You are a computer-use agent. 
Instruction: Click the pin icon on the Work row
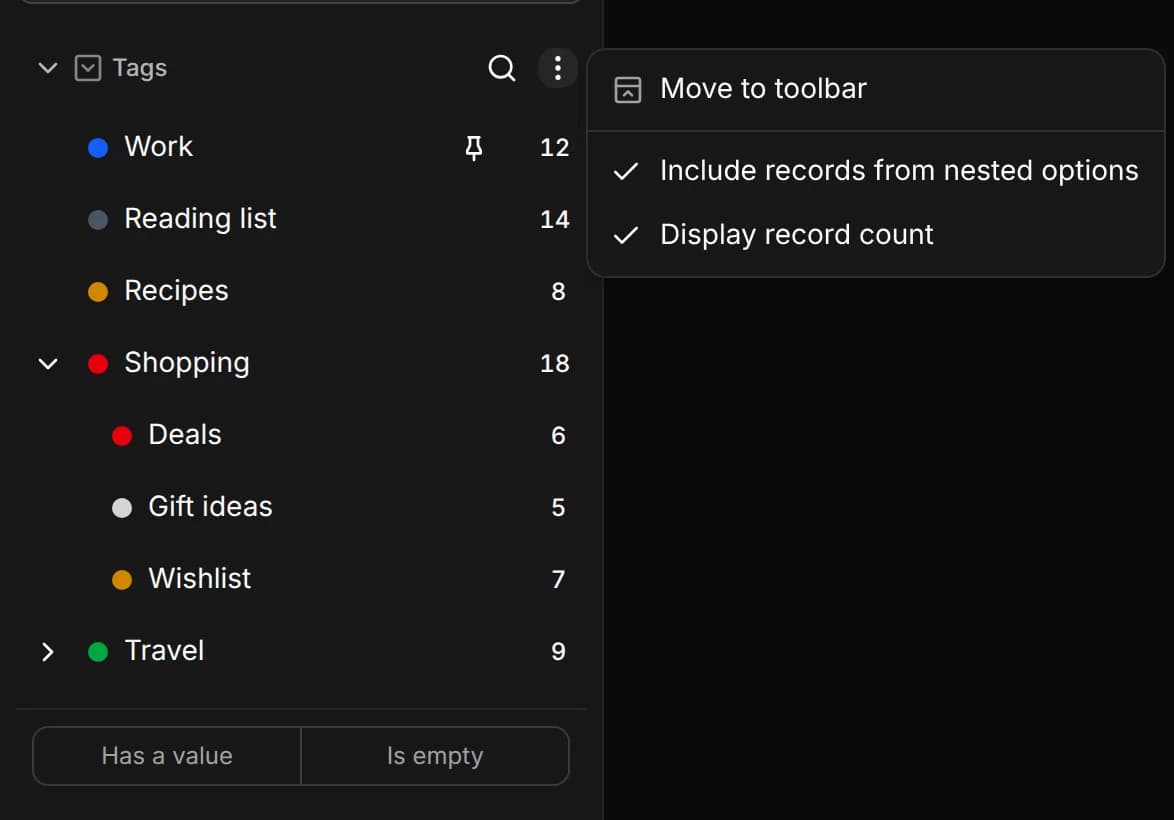tap(474, 148)
